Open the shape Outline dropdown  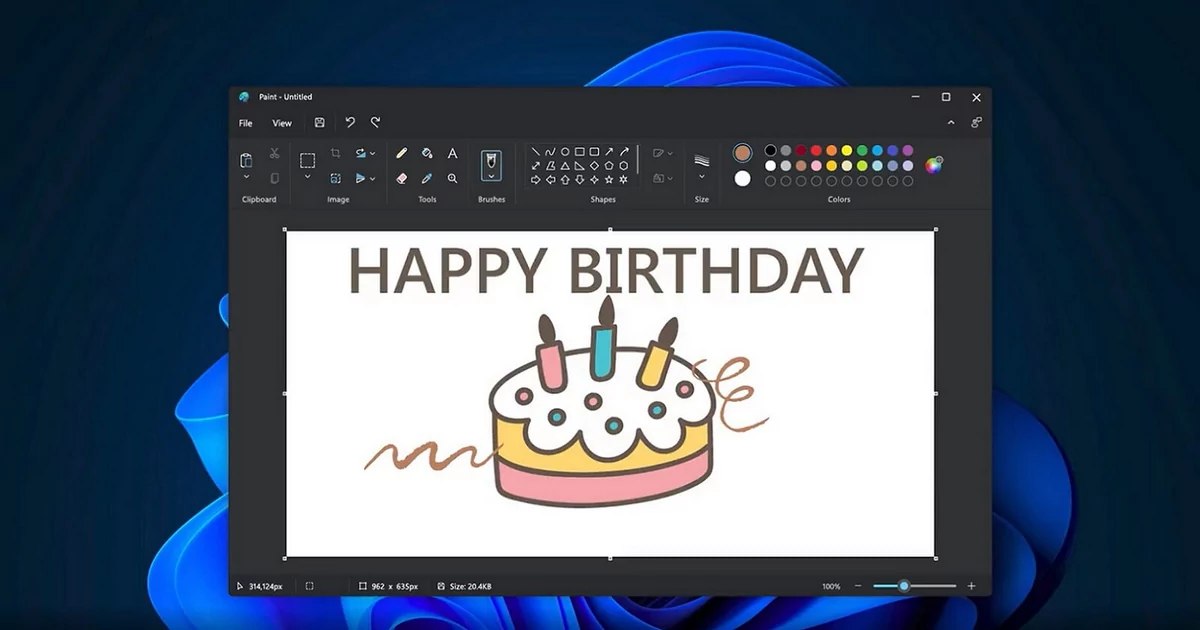coord(670,152)
